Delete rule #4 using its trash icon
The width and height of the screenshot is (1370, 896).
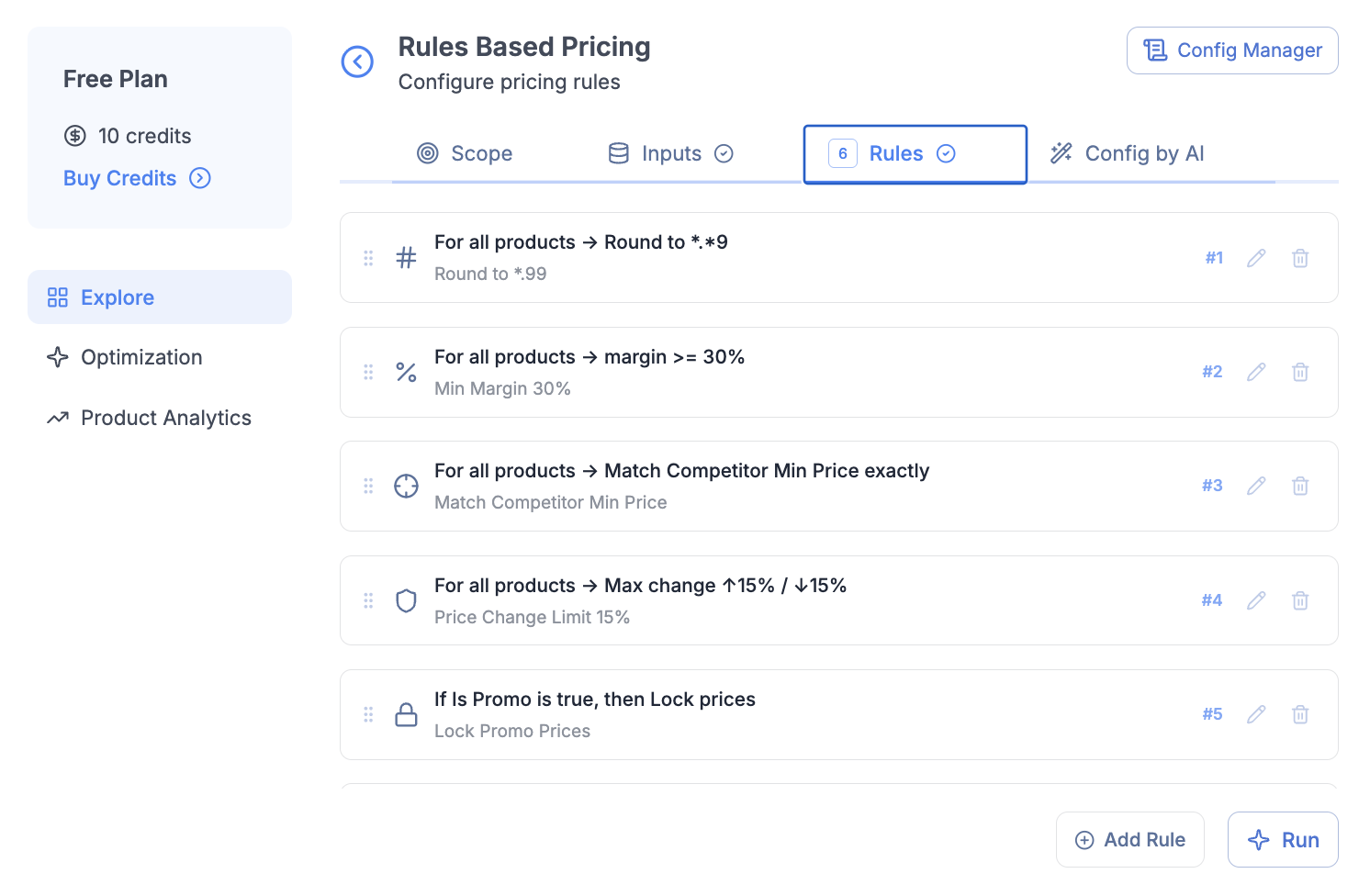point(1300,600)
